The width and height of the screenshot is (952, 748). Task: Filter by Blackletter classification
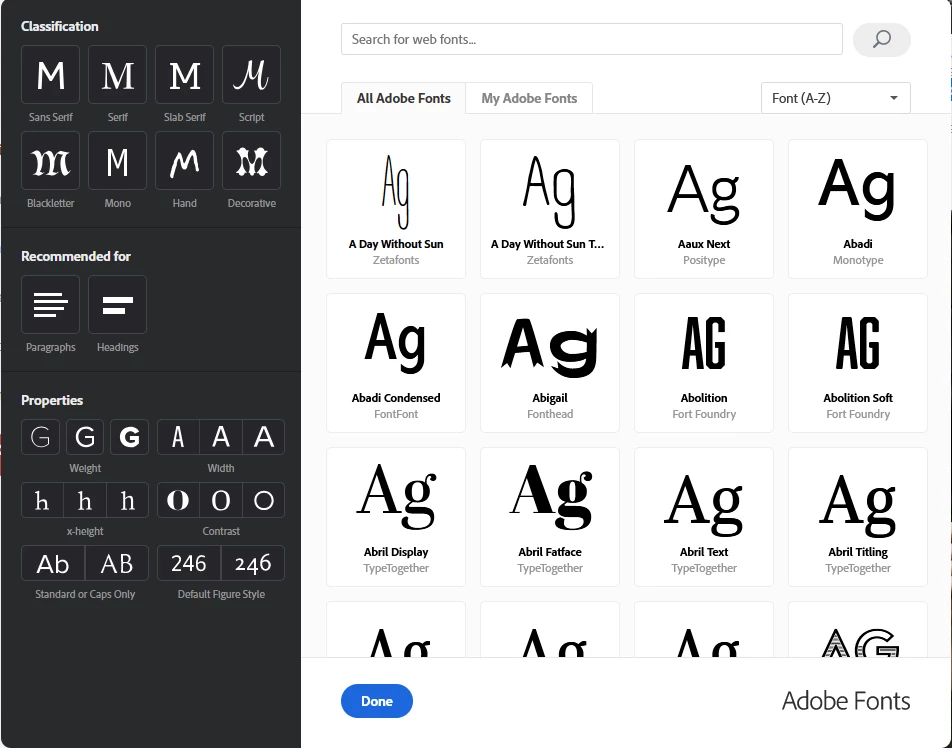pyautogui.click(x=50, y=161)
